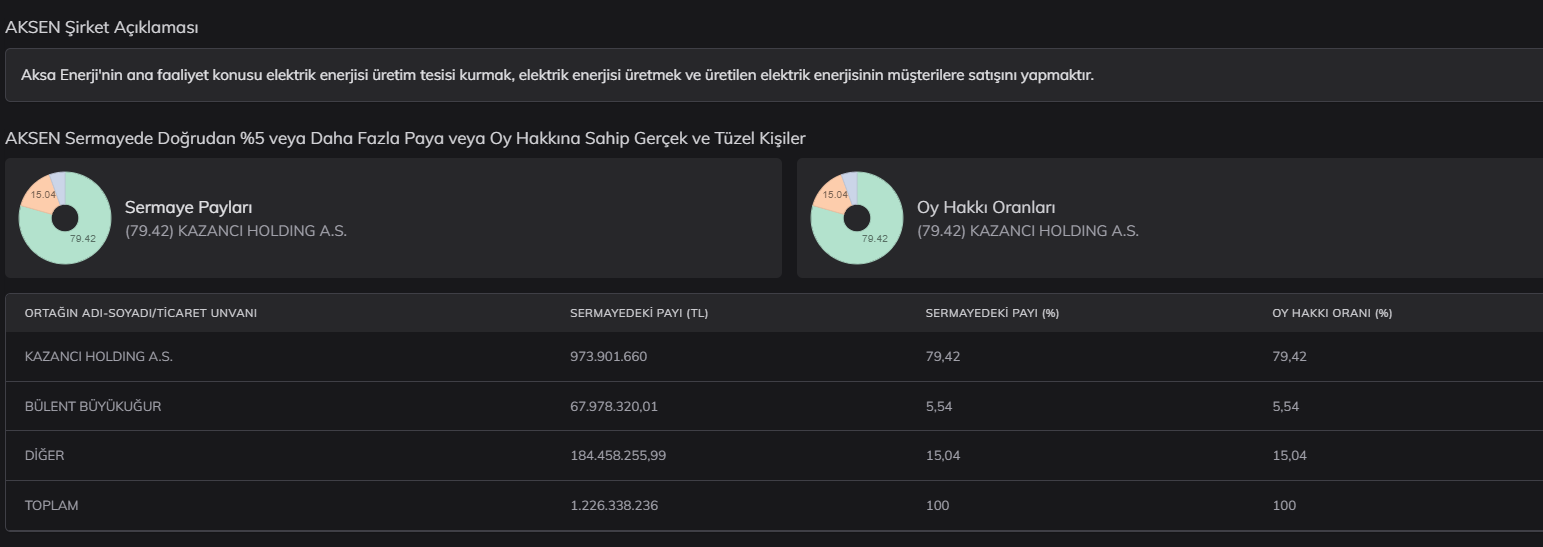Click the ORTAĞIN ADI-SOYADI/TİCARET UNVANI column header
This screenshot has width=1543, height=547.
point(141,313)
